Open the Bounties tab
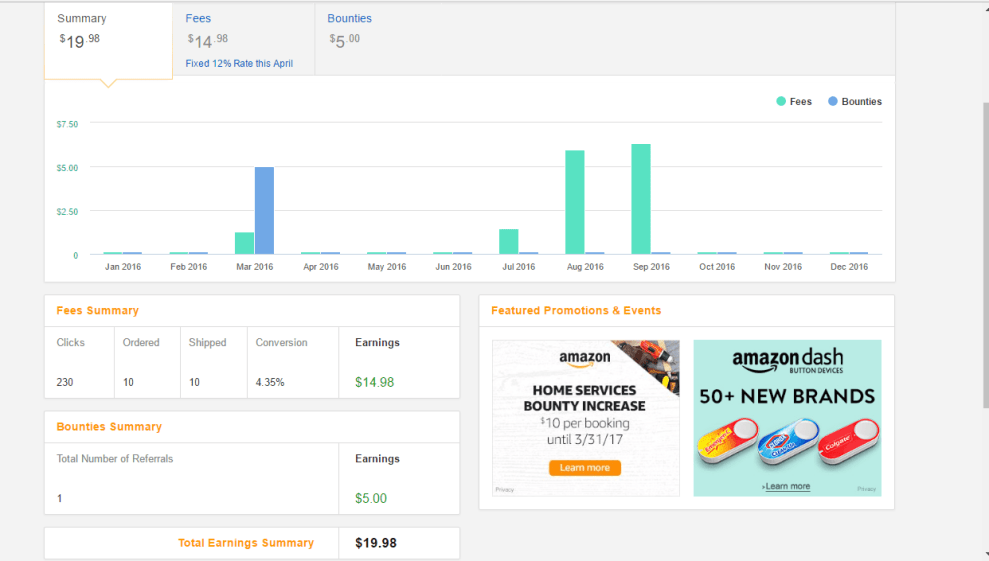Screen dimensions: 989x561 349,19
